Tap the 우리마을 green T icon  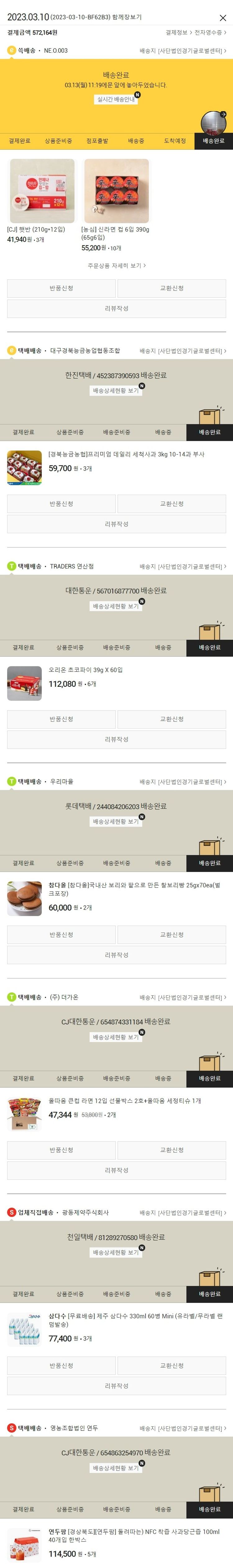pyautogui.click(x=11, y=782)
